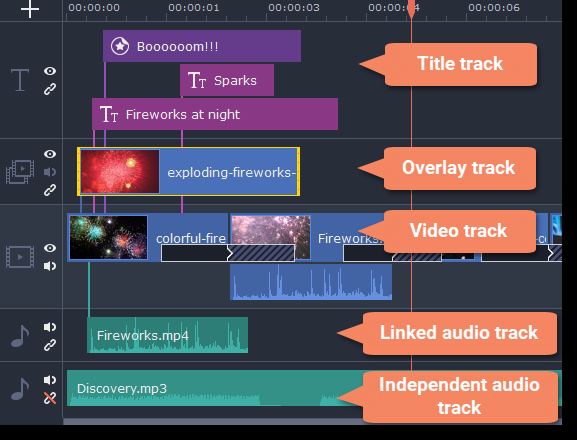Select the Sparks title clip

[227, 80]
